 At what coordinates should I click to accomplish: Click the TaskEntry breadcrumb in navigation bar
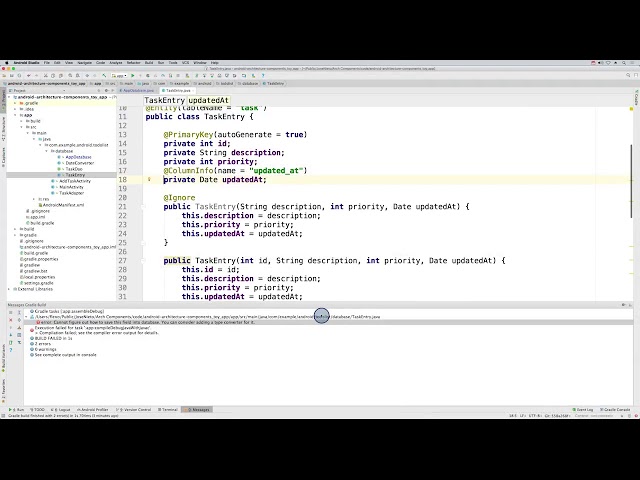point(276,84)
